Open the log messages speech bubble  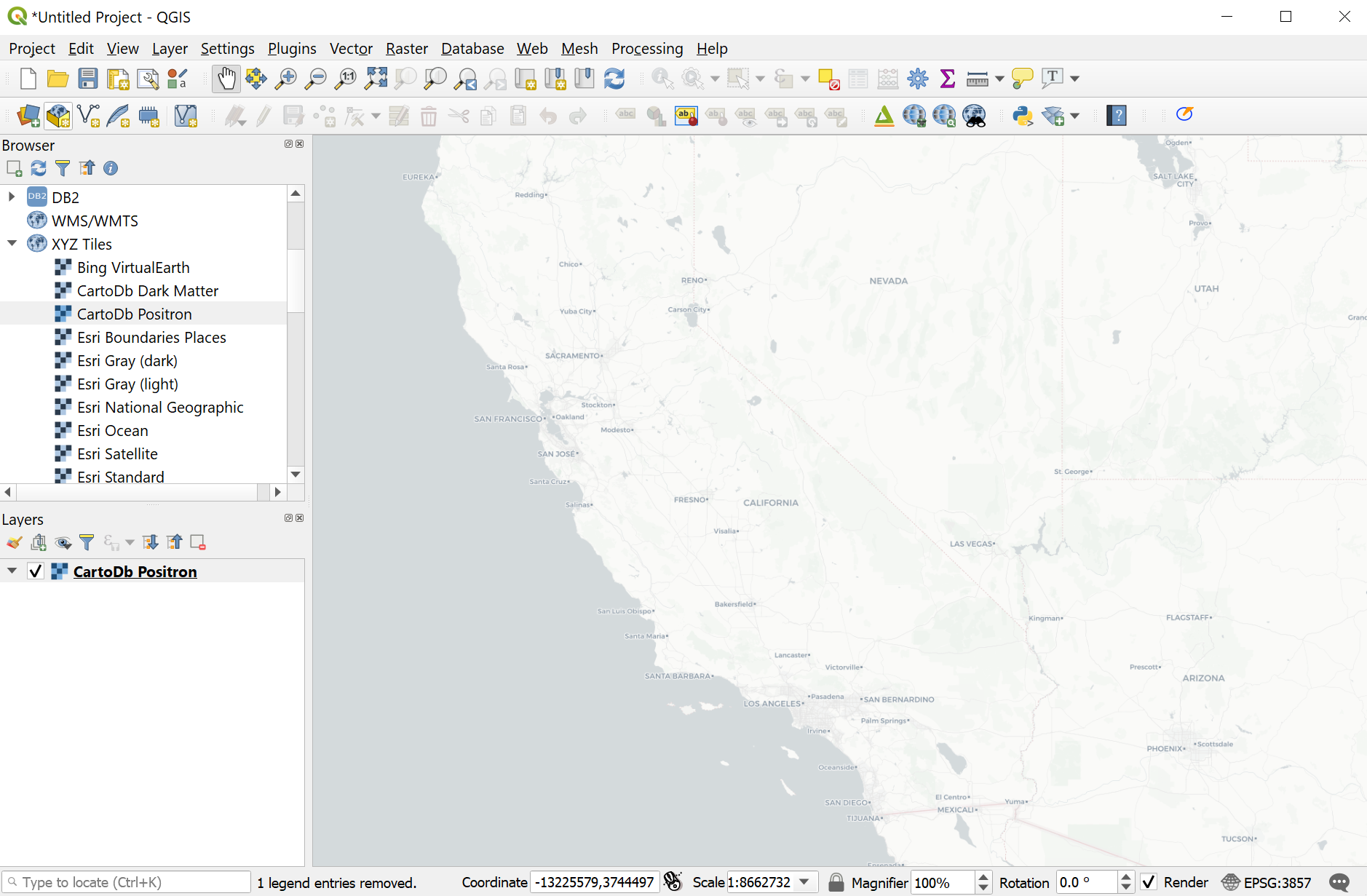tap(1339, 883)
